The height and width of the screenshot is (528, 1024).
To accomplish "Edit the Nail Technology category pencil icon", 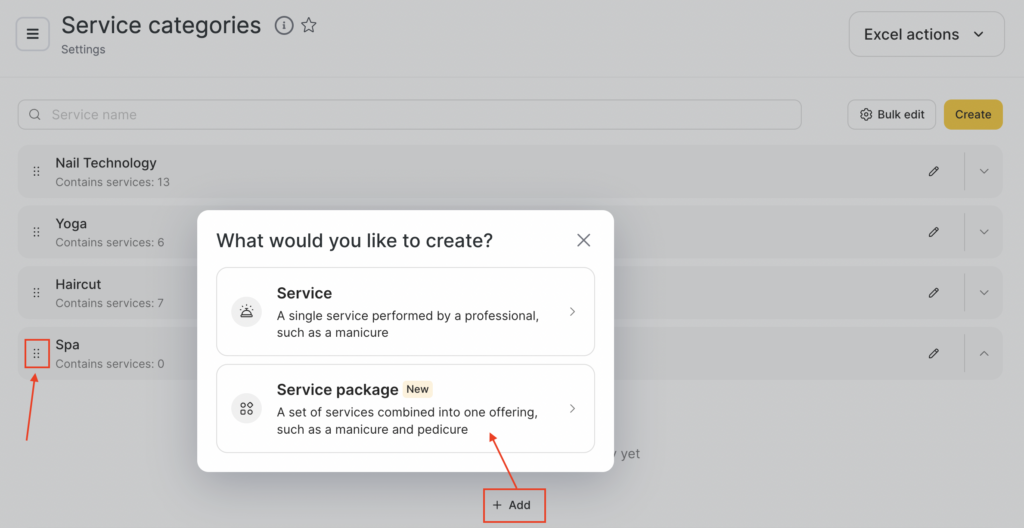I will pyautogui.click(x=933, y=171).
